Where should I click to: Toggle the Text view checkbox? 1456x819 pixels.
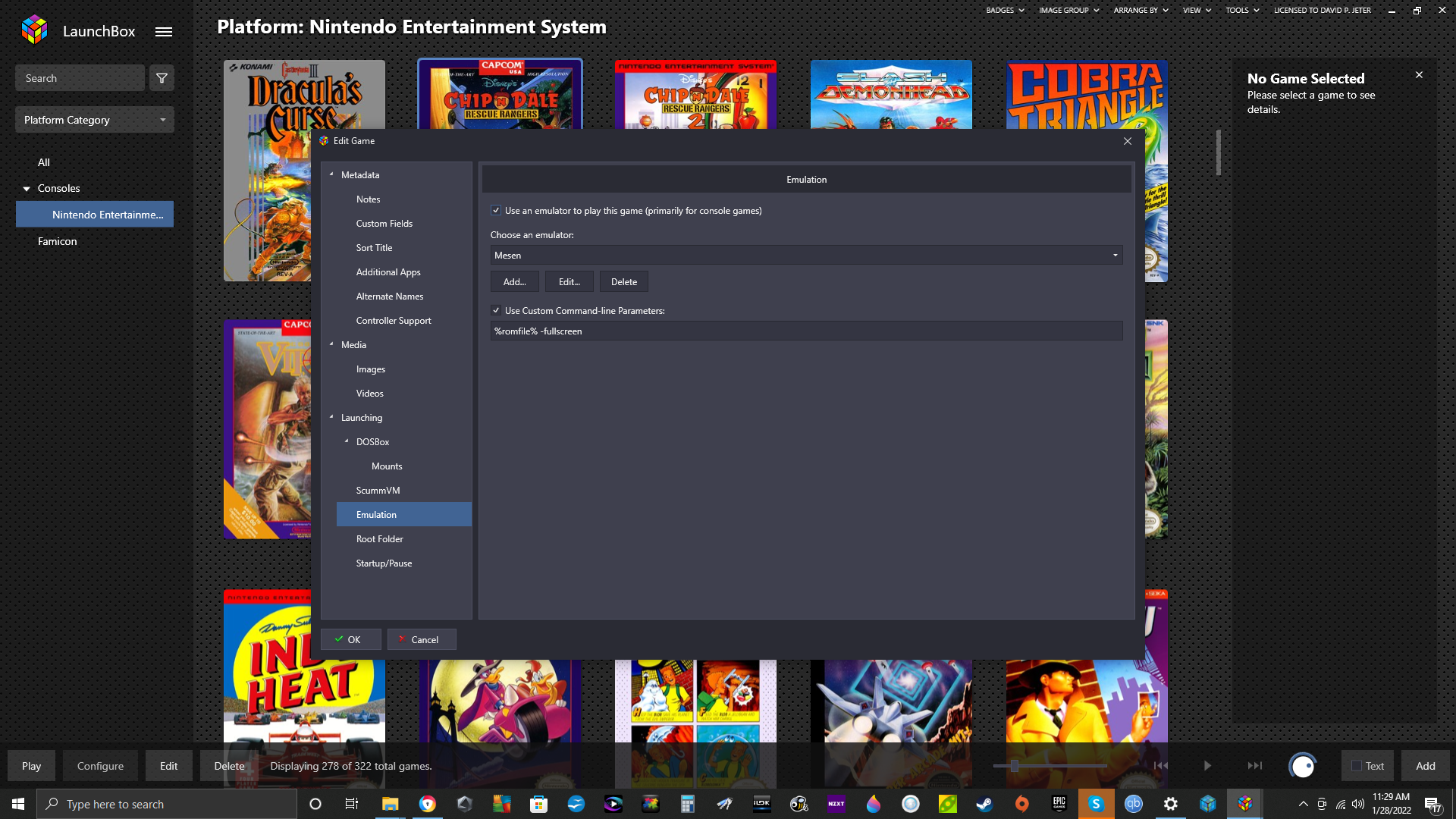click(1357, 766)
